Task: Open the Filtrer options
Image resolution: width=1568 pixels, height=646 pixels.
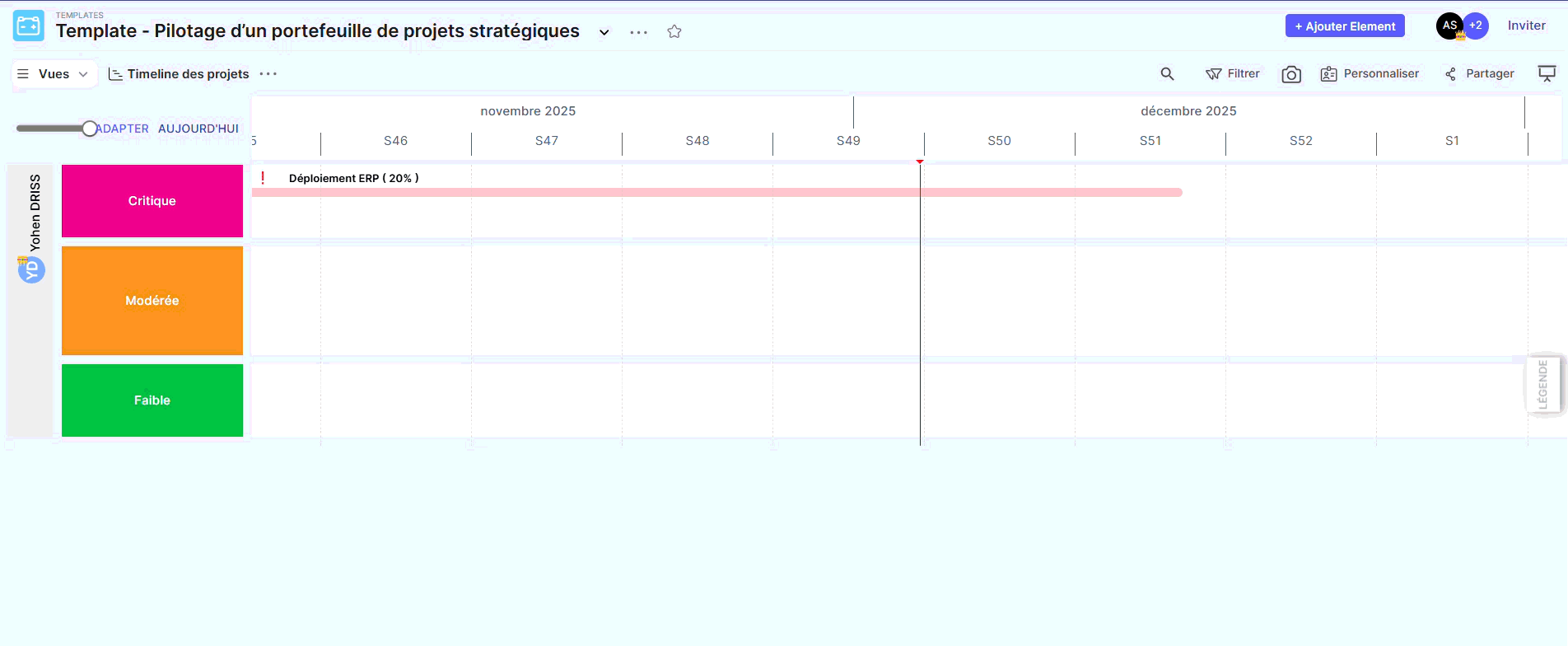Action: 1233,74
